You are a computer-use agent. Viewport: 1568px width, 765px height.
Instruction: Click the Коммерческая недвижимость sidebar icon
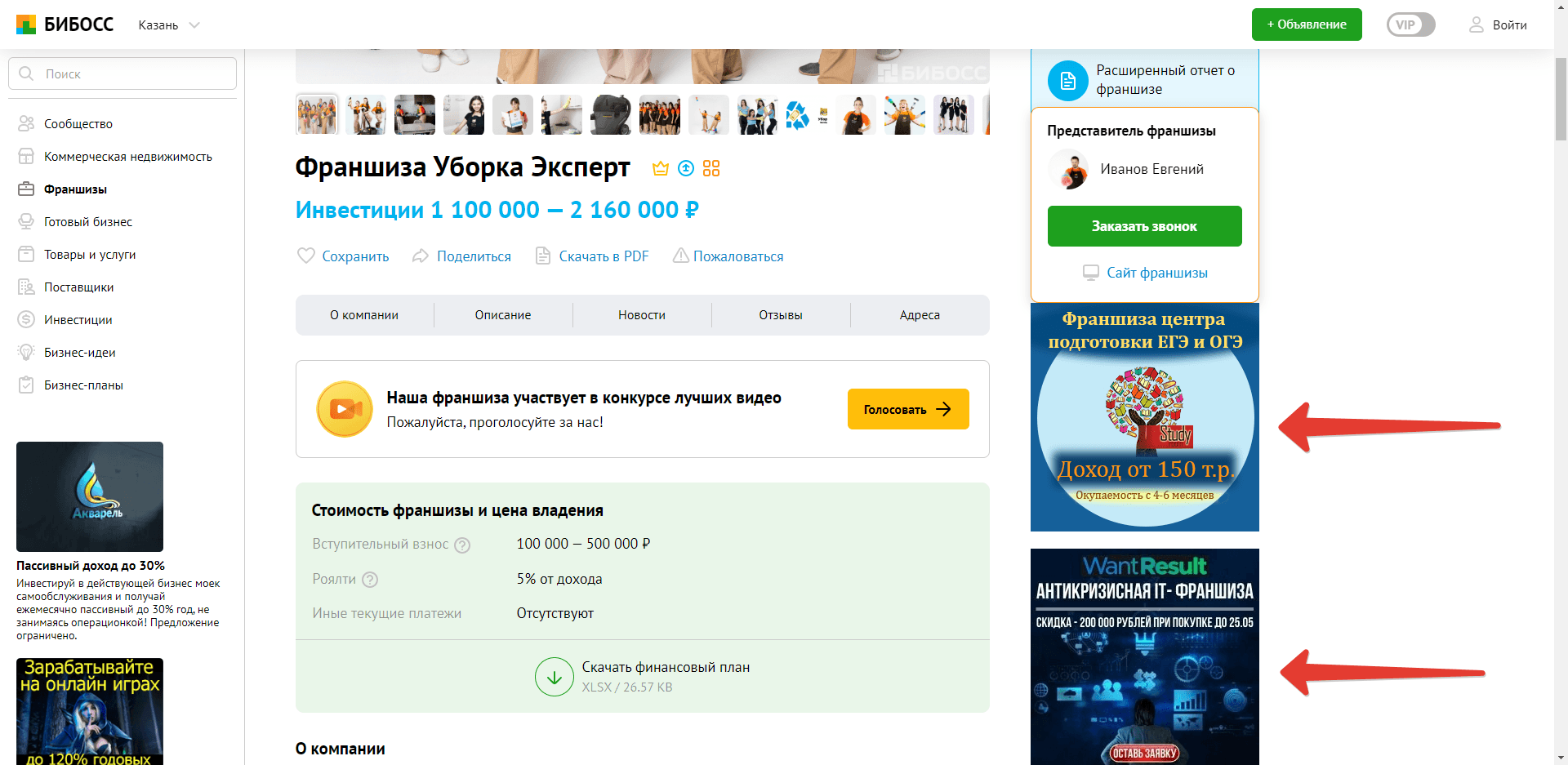pyautogui.click(x=26, y=156)
